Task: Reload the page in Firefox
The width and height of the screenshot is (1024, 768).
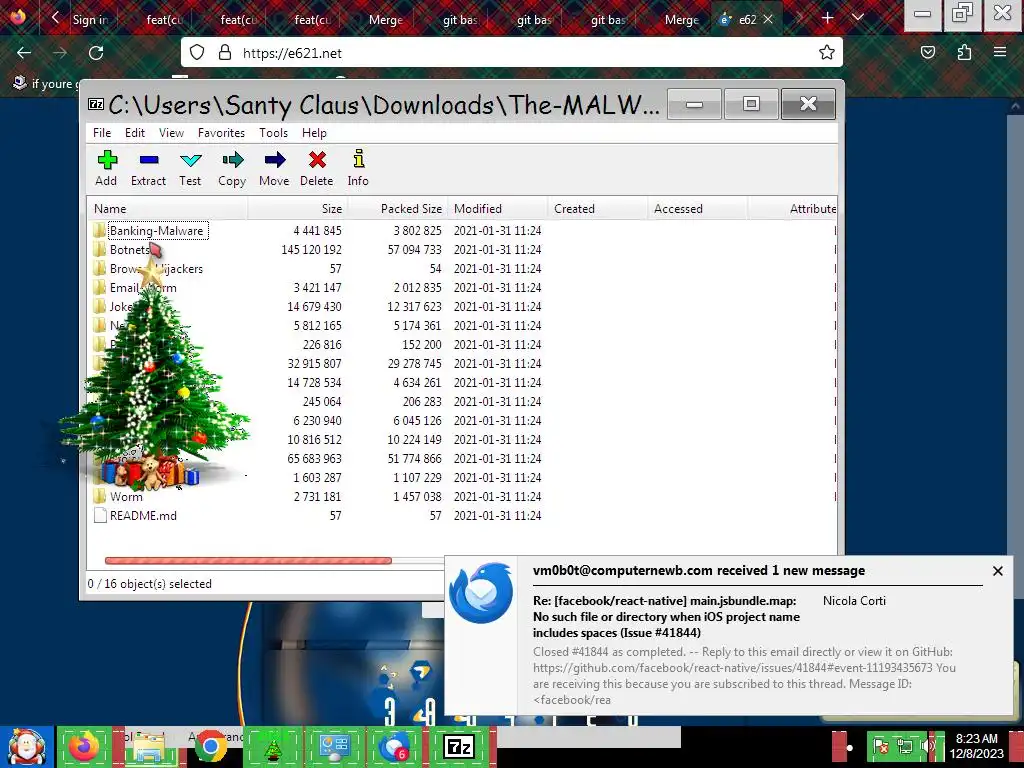Action: pos(96,53)
